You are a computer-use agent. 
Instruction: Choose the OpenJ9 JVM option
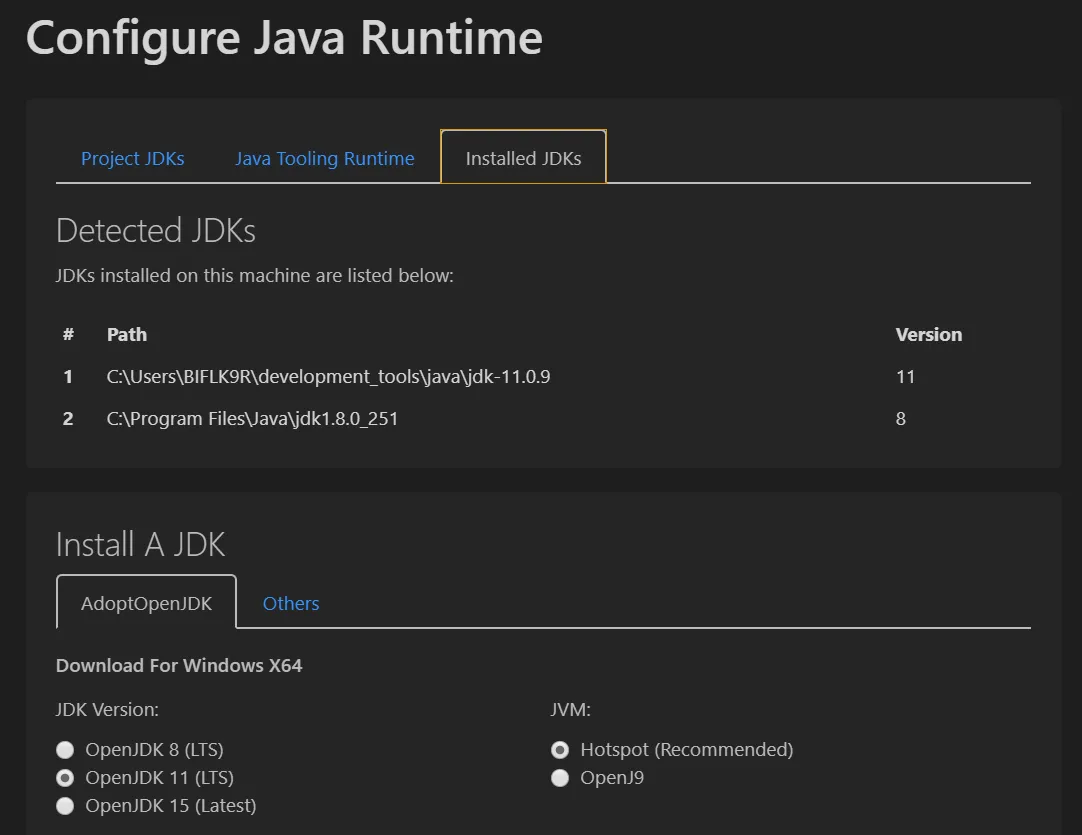[x=561, y=778]
